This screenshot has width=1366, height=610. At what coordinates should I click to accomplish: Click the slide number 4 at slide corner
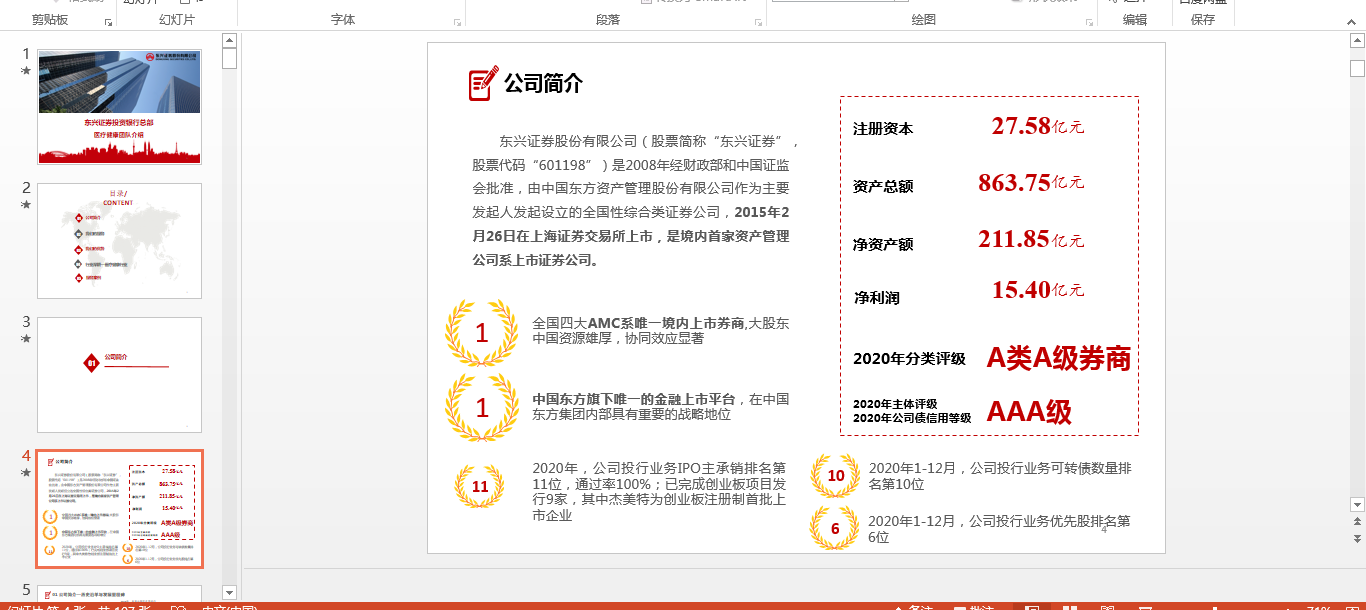click(1104, 530)
